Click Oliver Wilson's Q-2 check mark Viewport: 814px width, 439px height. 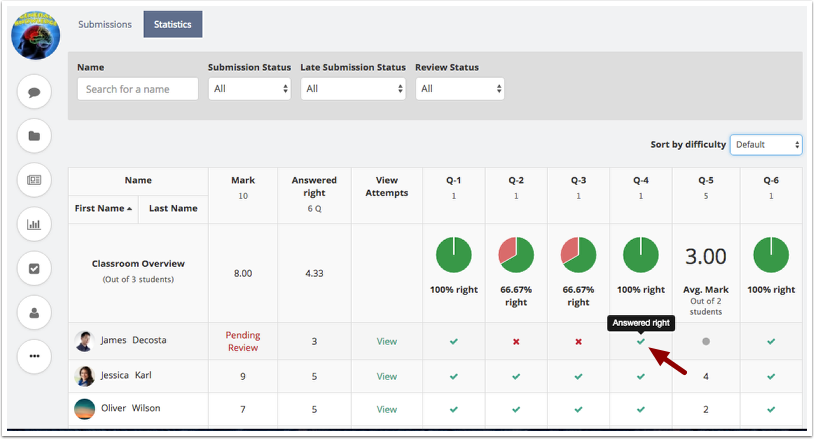tap(516, 409)
